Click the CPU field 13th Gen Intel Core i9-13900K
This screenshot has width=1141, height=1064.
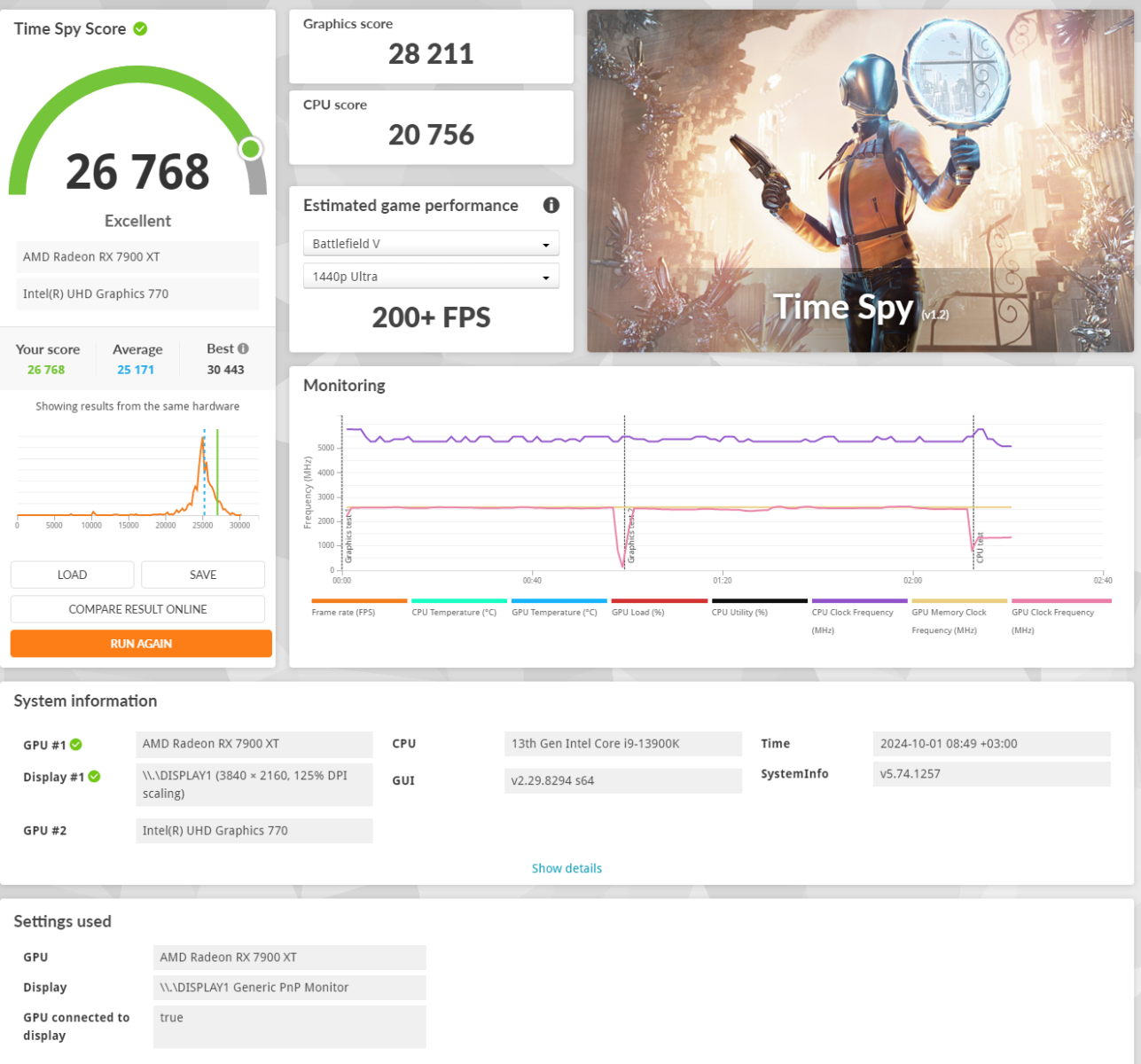point(623,744)
